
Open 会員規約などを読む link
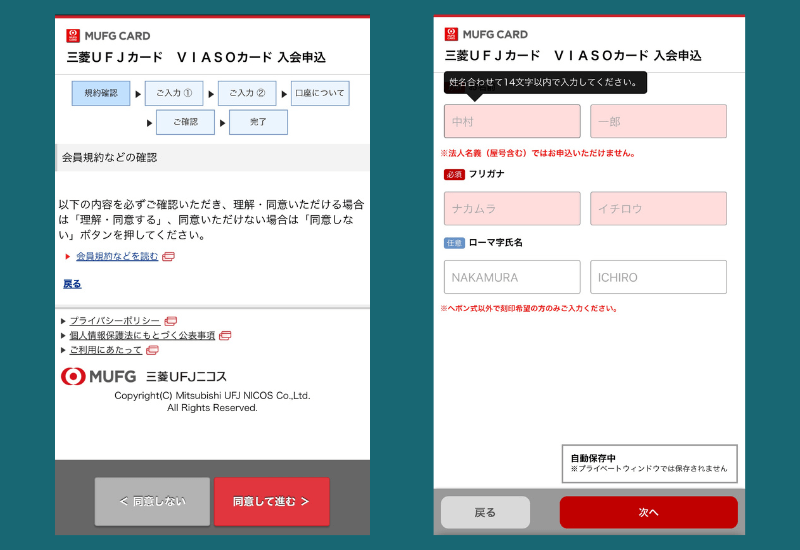[117, 256]
